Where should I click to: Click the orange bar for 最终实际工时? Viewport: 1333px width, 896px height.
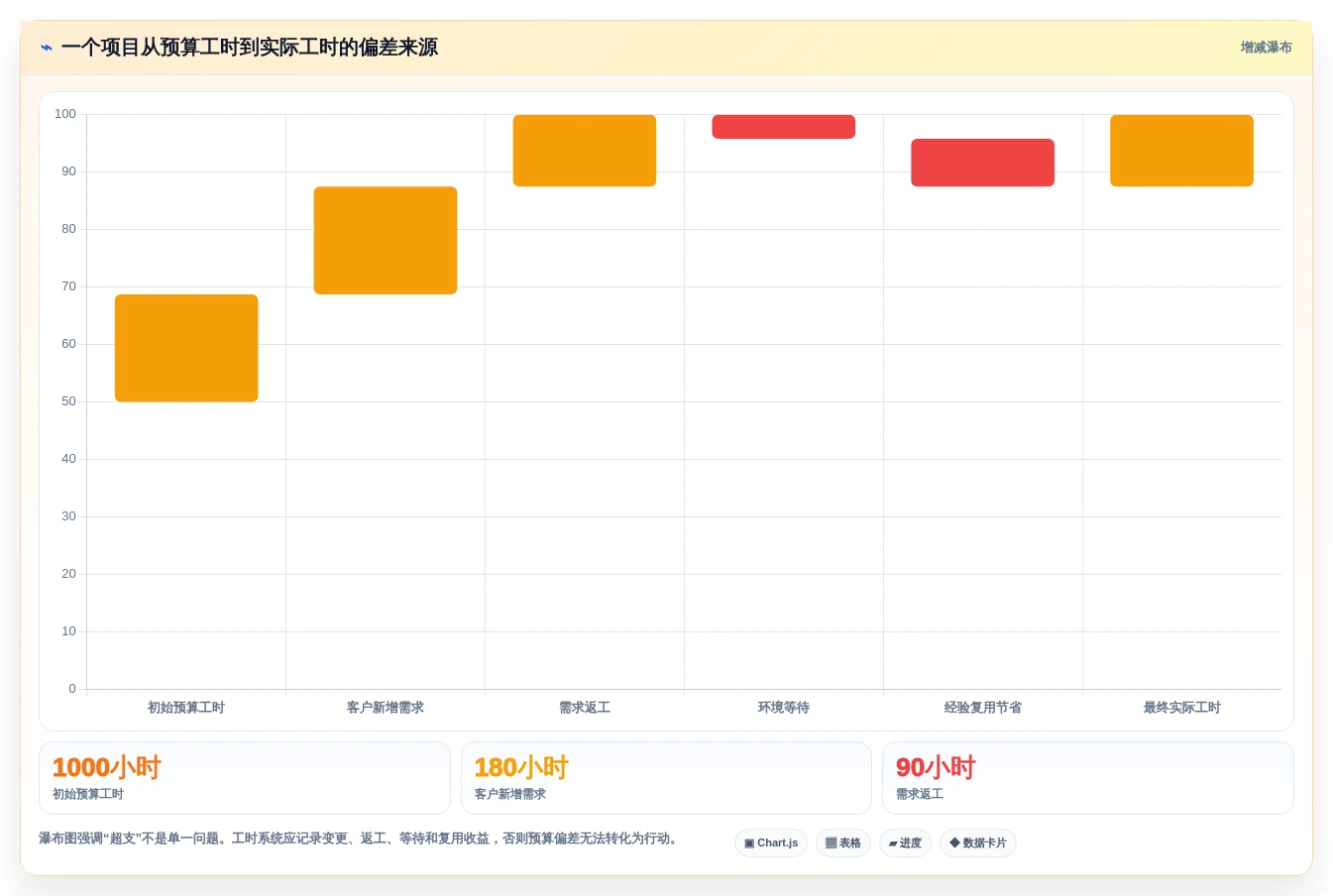[1182, 151]
